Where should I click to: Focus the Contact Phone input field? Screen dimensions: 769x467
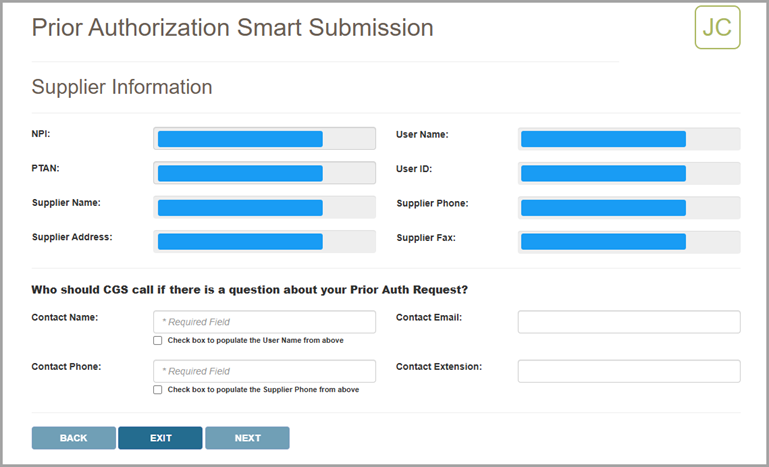coord(264,371)
